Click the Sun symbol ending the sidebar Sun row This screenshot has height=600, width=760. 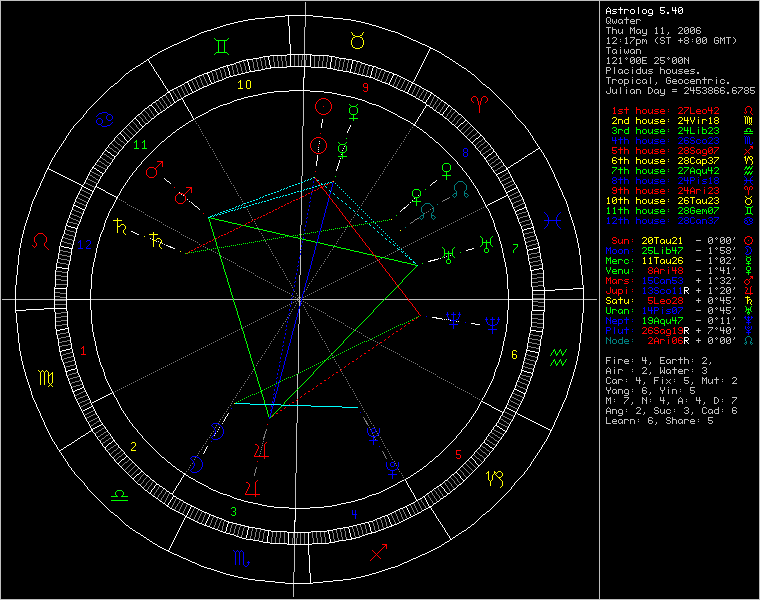(748, 241)
